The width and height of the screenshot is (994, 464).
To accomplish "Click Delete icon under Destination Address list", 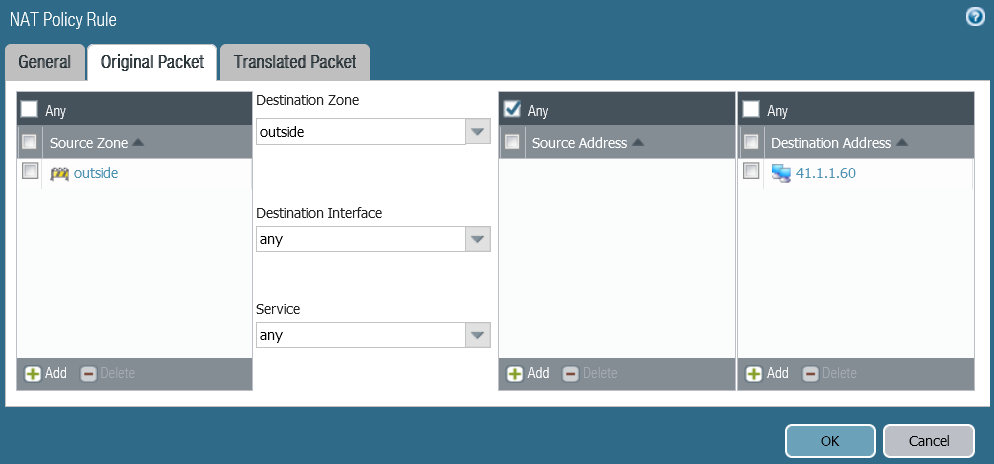I will tap(810, 373).
